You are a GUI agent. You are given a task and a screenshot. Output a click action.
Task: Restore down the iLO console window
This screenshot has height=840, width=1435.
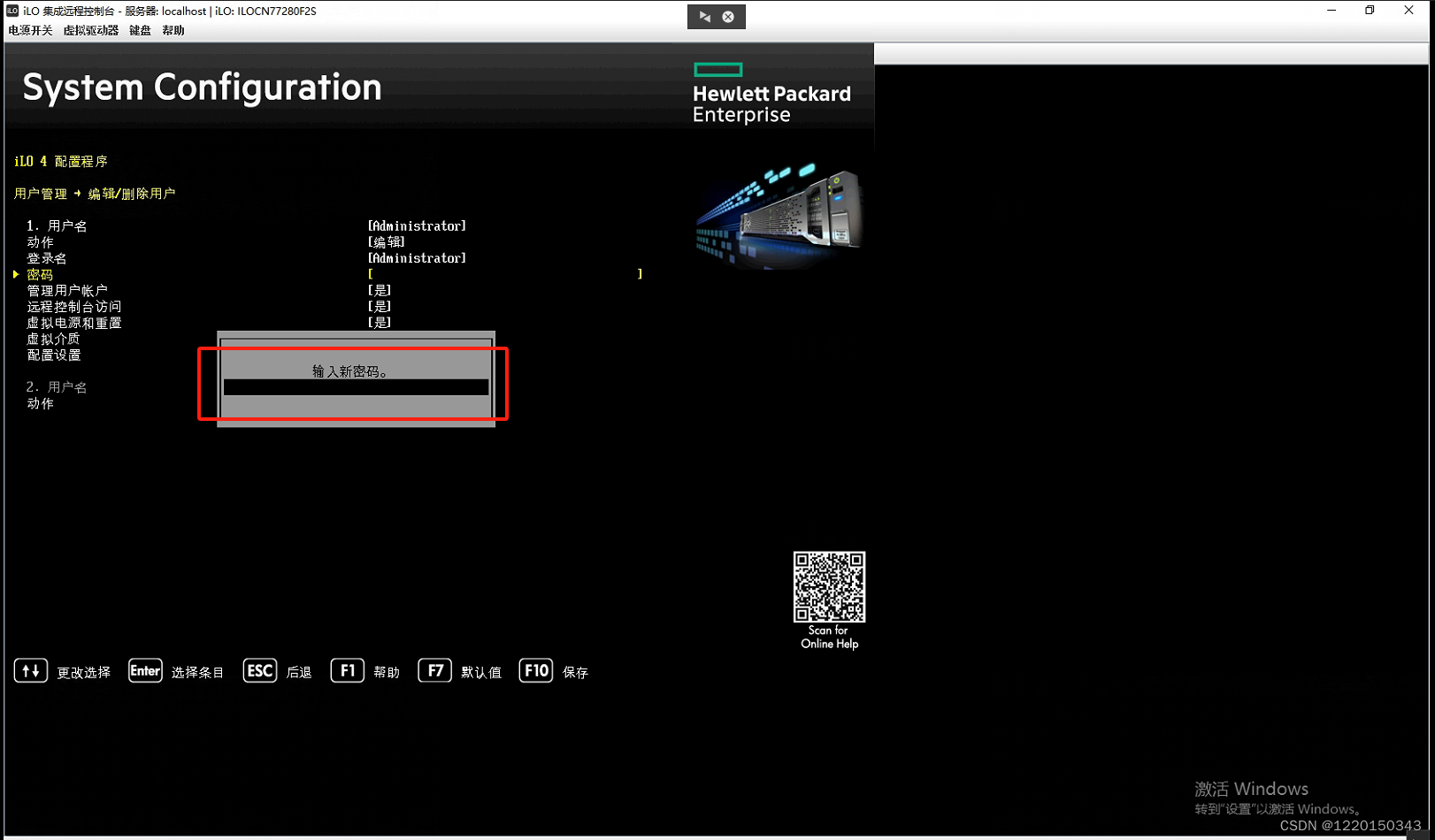pos(1370,11)
